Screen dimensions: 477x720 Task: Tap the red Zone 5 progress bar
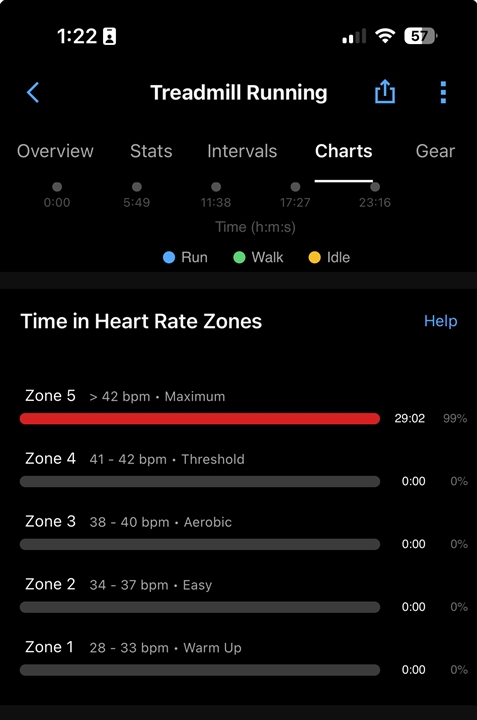coord(200,418)
